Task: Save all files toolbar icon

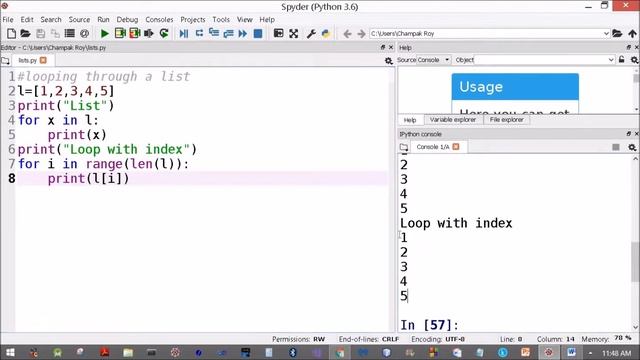Action: tap(55, 33)
